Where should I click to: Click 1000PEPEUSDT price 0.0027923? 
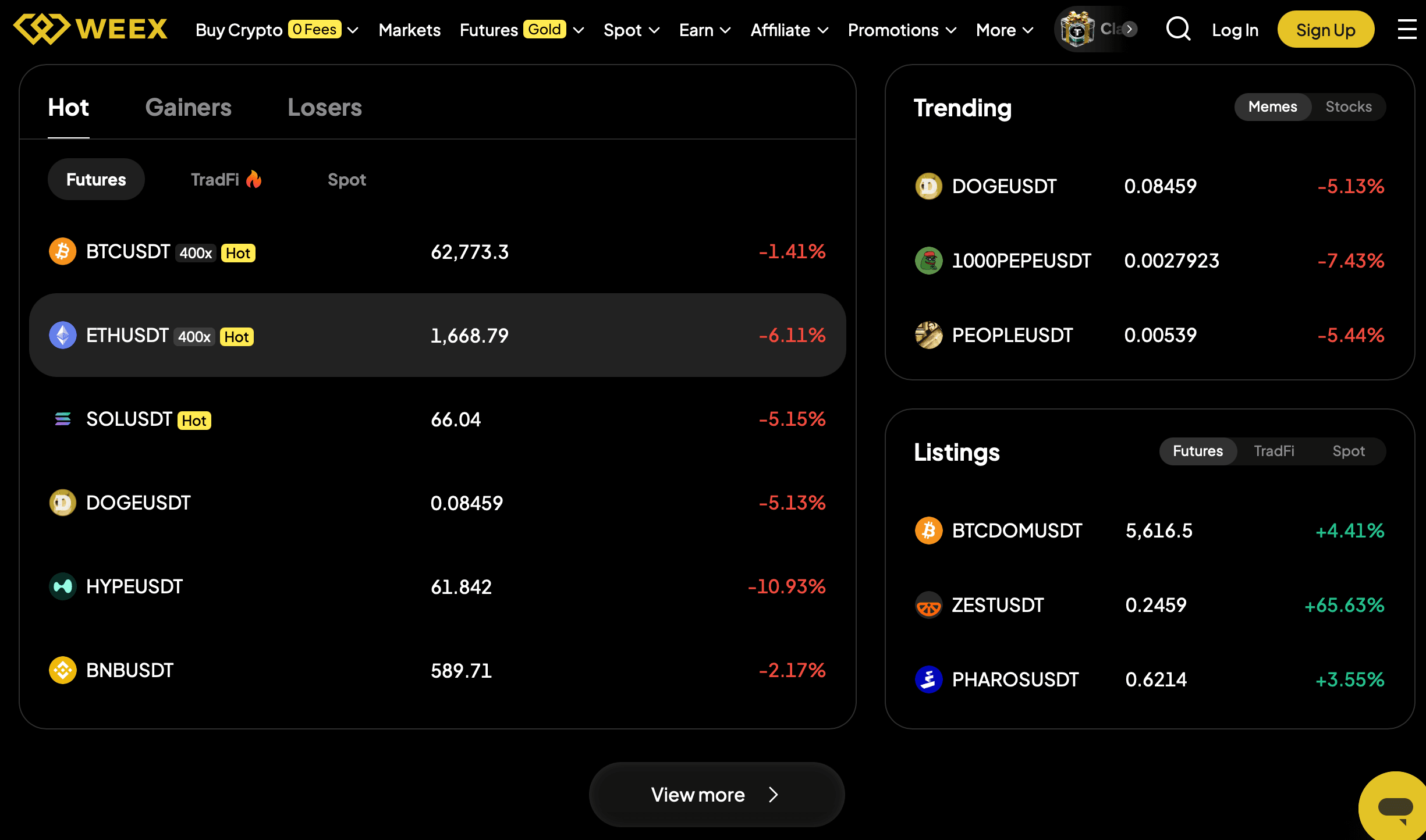(x=1172, y=261)
